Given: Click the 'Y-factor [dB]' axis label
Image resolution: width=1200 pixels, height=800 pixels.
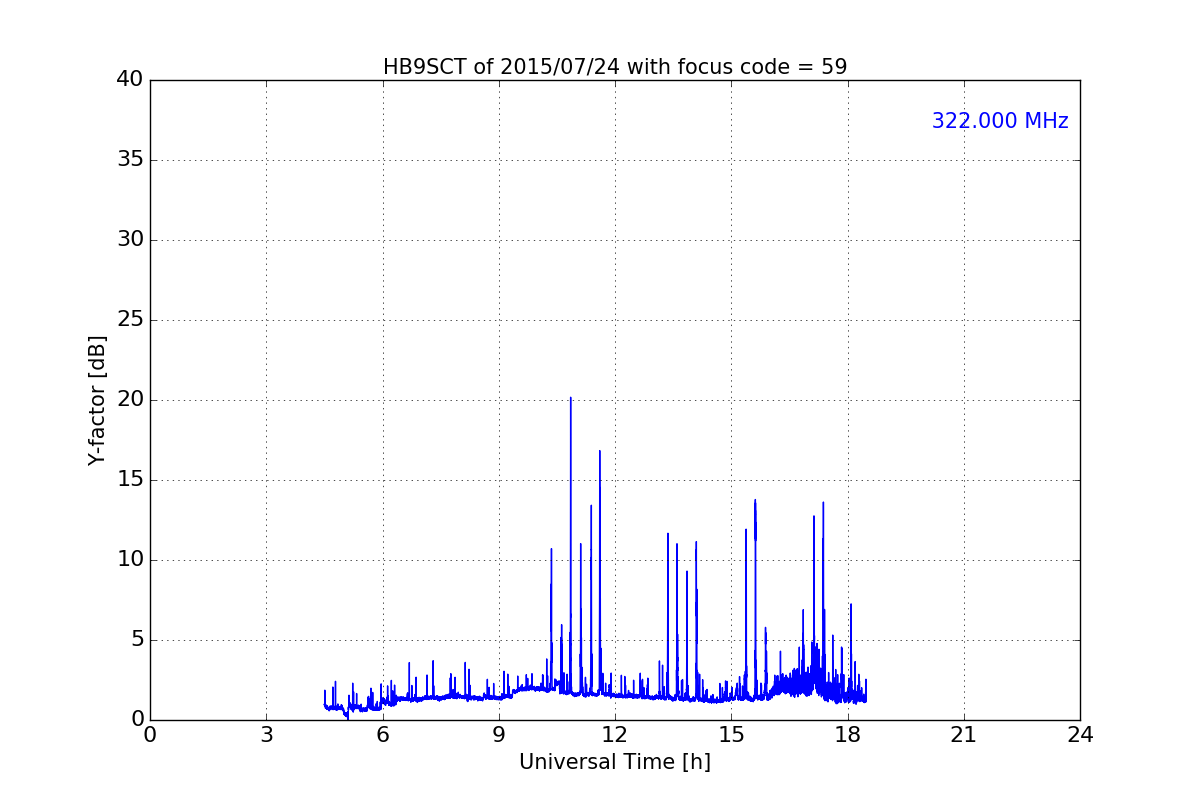Looking at the screenshot, I should coord(97,400).
